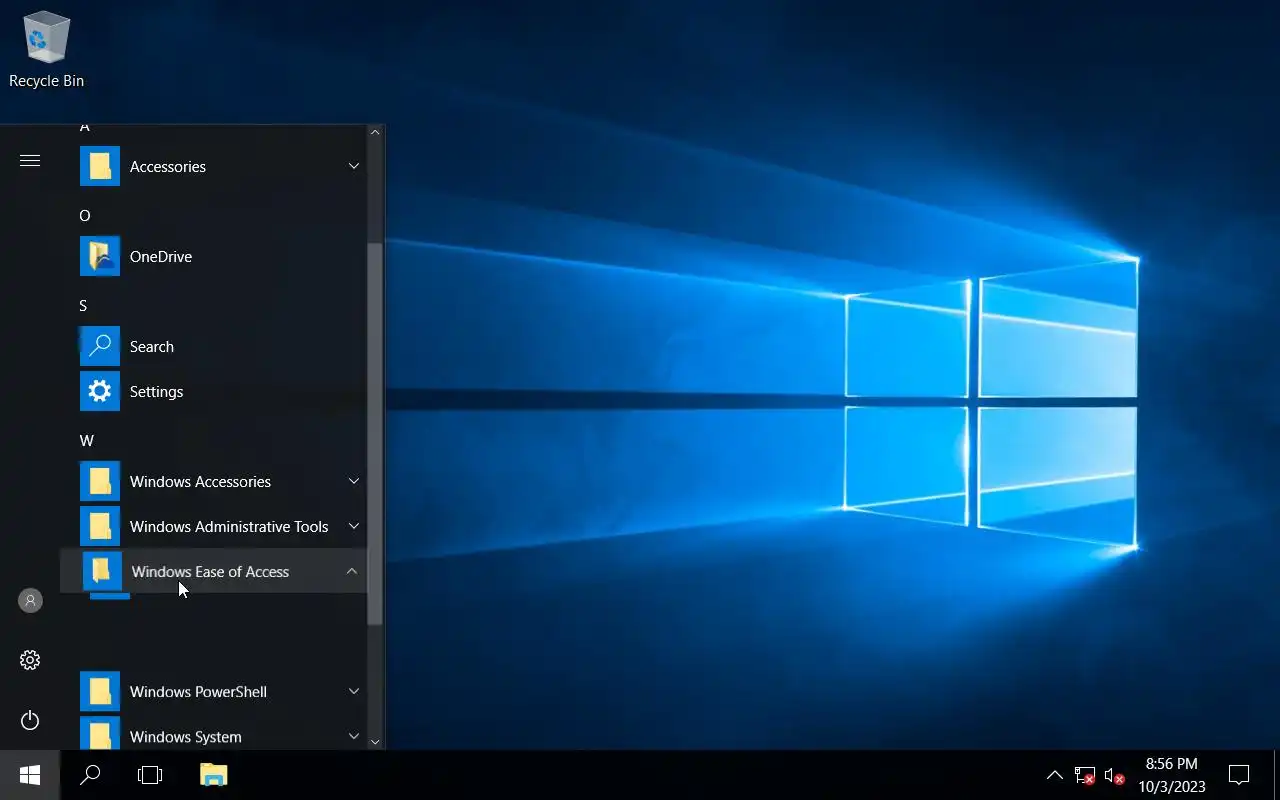Image resolution: width=1280 pixels, height=800 pixels.
Task: Open the Action Center notifications icon
Action: 1239,775
